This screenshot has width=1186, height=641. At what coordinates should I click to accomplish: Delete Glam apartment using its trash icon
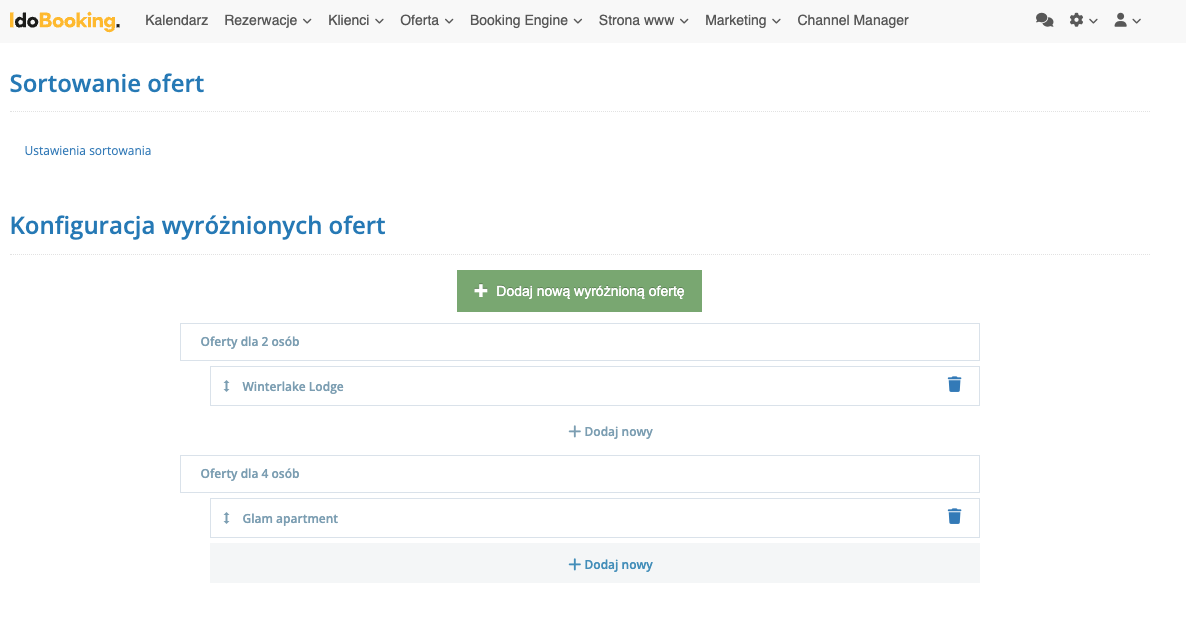(x=954, y=516)
